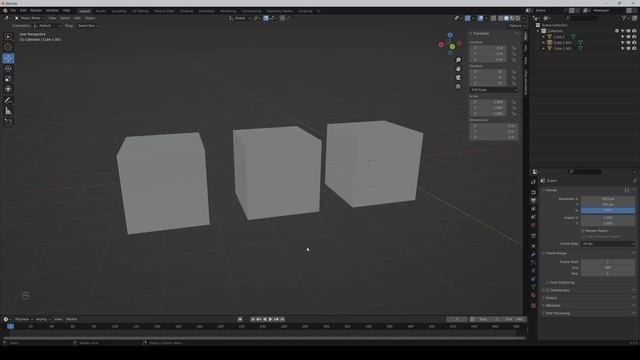Switch to Solid viewport shading

pyautogui.click(x=506, y=18)
